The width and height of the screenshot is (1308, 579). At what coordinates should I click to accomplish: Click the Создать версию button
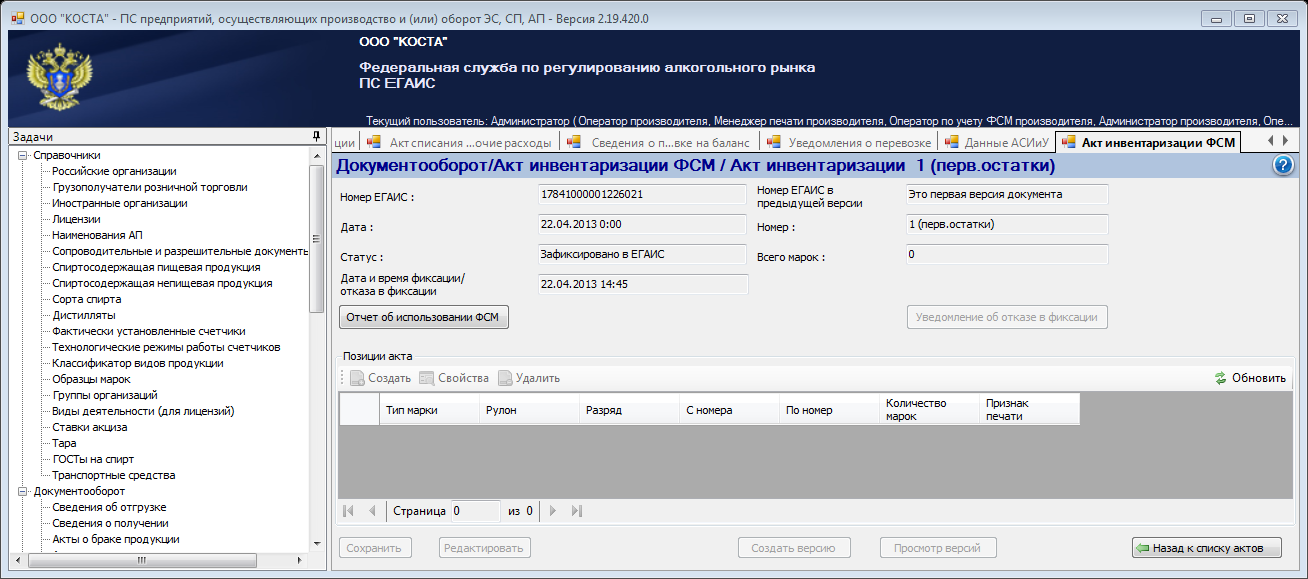[794, 548]
